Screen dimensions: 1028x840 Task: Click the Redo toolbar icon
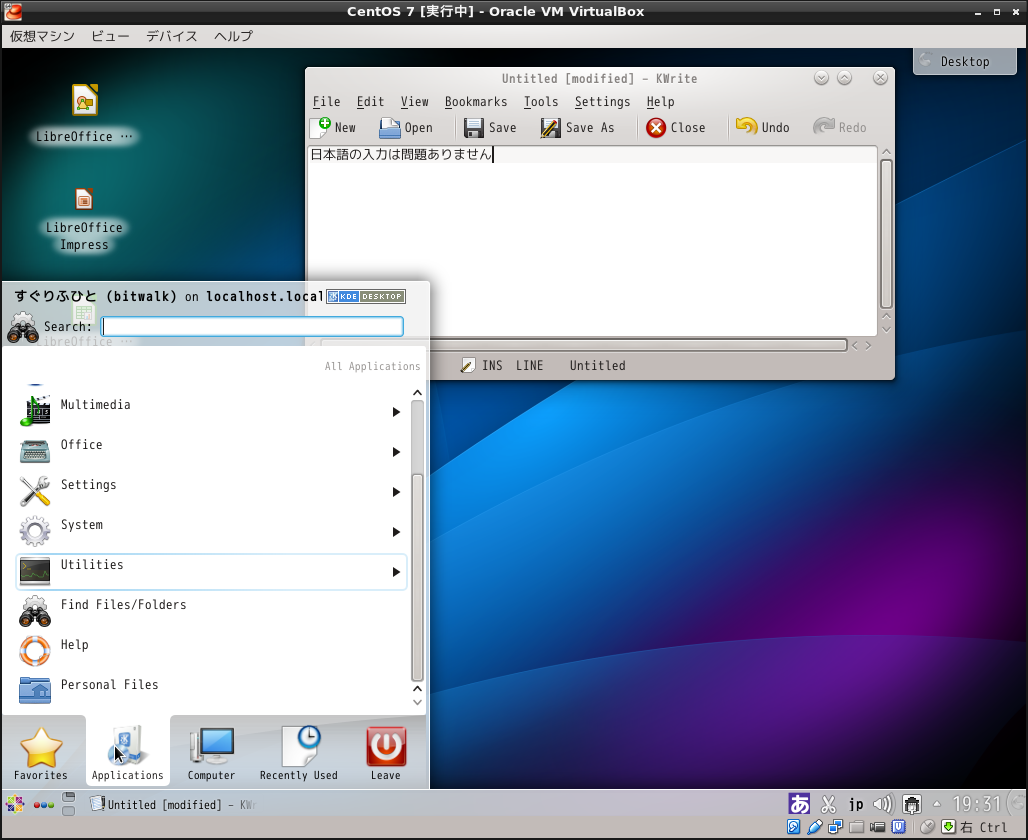tap(841, 127)
